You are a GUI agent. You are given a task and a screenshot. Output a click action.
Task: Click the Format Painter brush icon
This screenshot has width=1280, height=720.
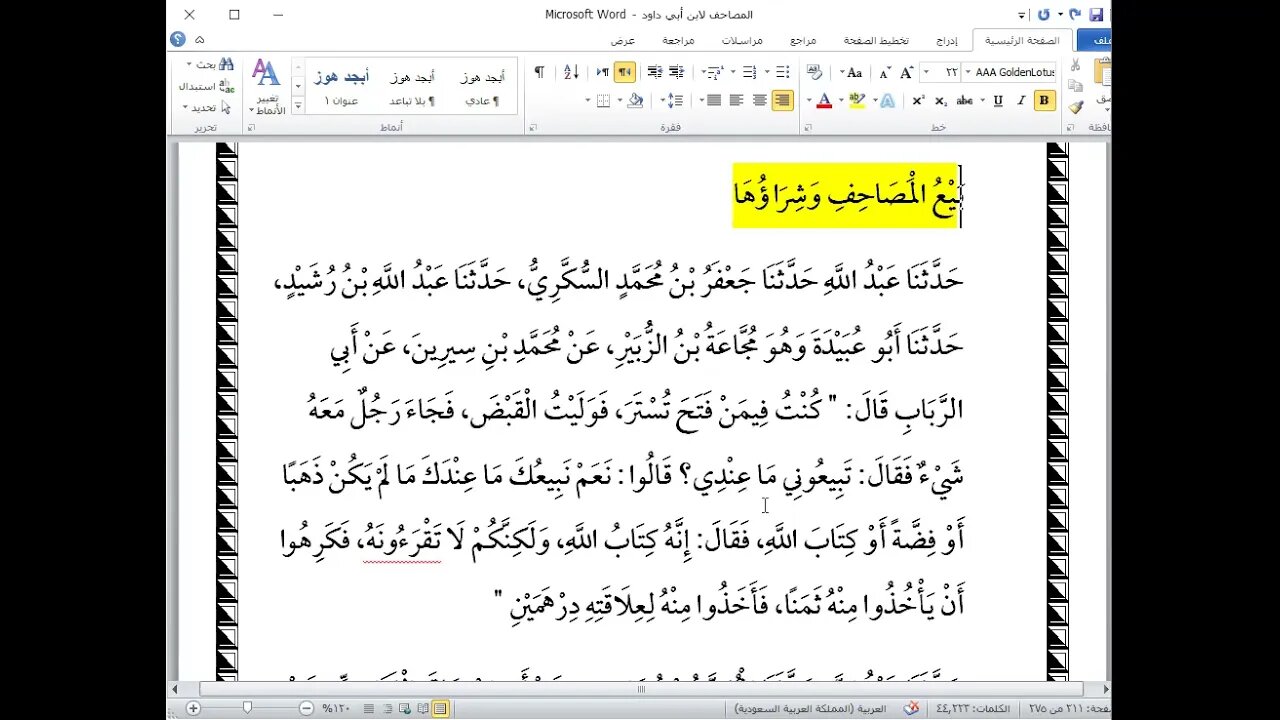(x=1076, y=107)
